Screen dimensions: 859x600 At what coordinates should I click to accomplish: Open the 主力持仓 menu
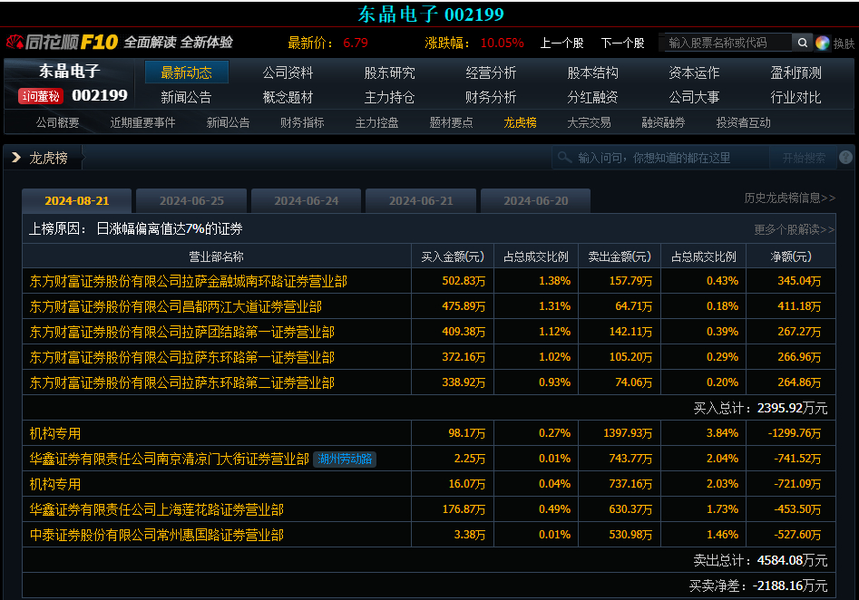pos(390,98)
